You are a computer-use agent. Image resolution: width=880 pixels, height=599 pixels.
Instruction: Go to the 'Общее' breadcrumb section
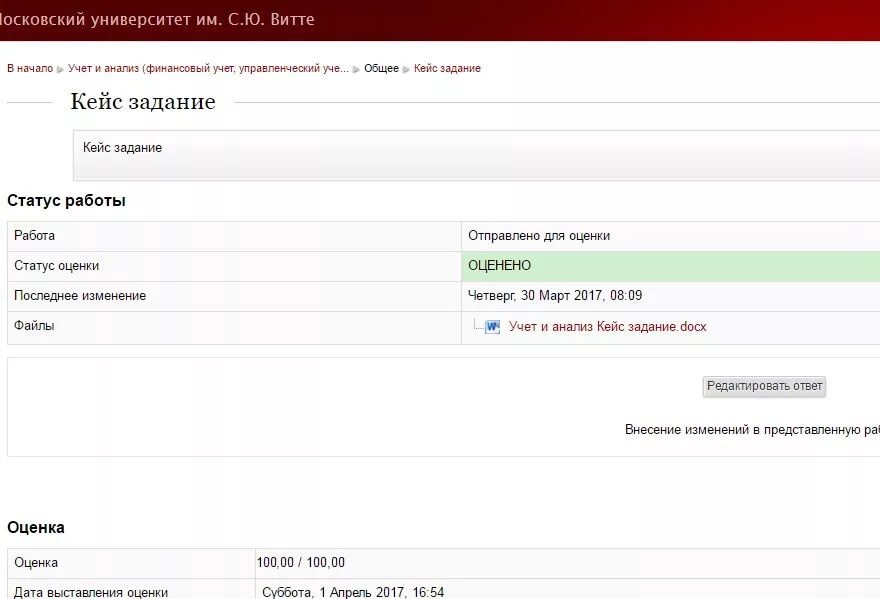coord(381,68)
